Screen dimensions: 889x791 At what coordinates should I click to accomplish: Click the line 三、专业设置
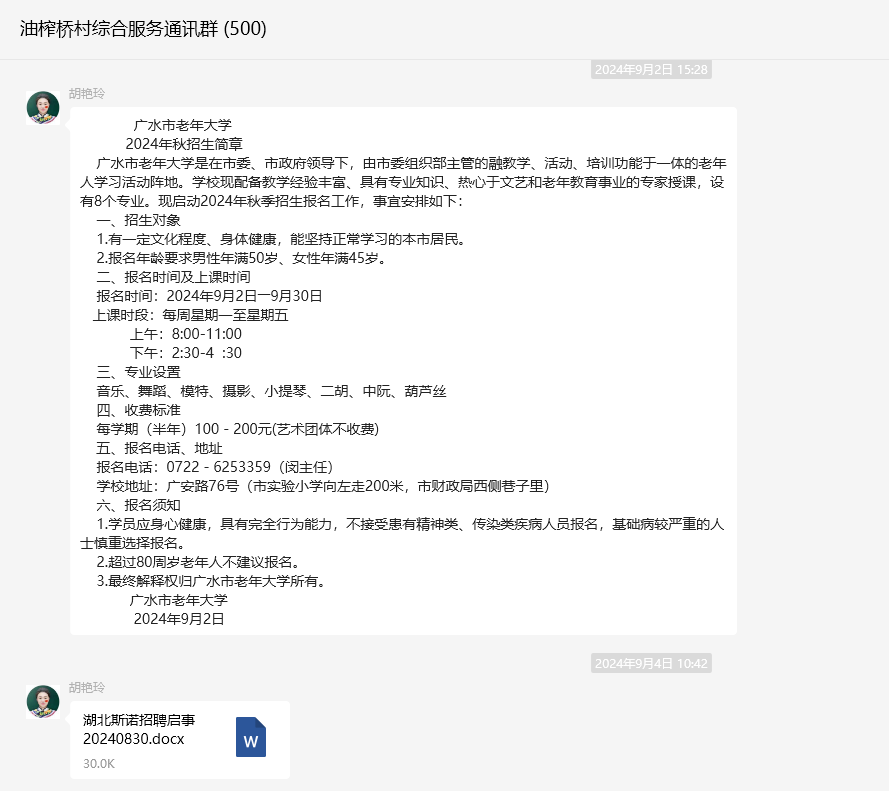pyautogui.click(x=138, y=372)
